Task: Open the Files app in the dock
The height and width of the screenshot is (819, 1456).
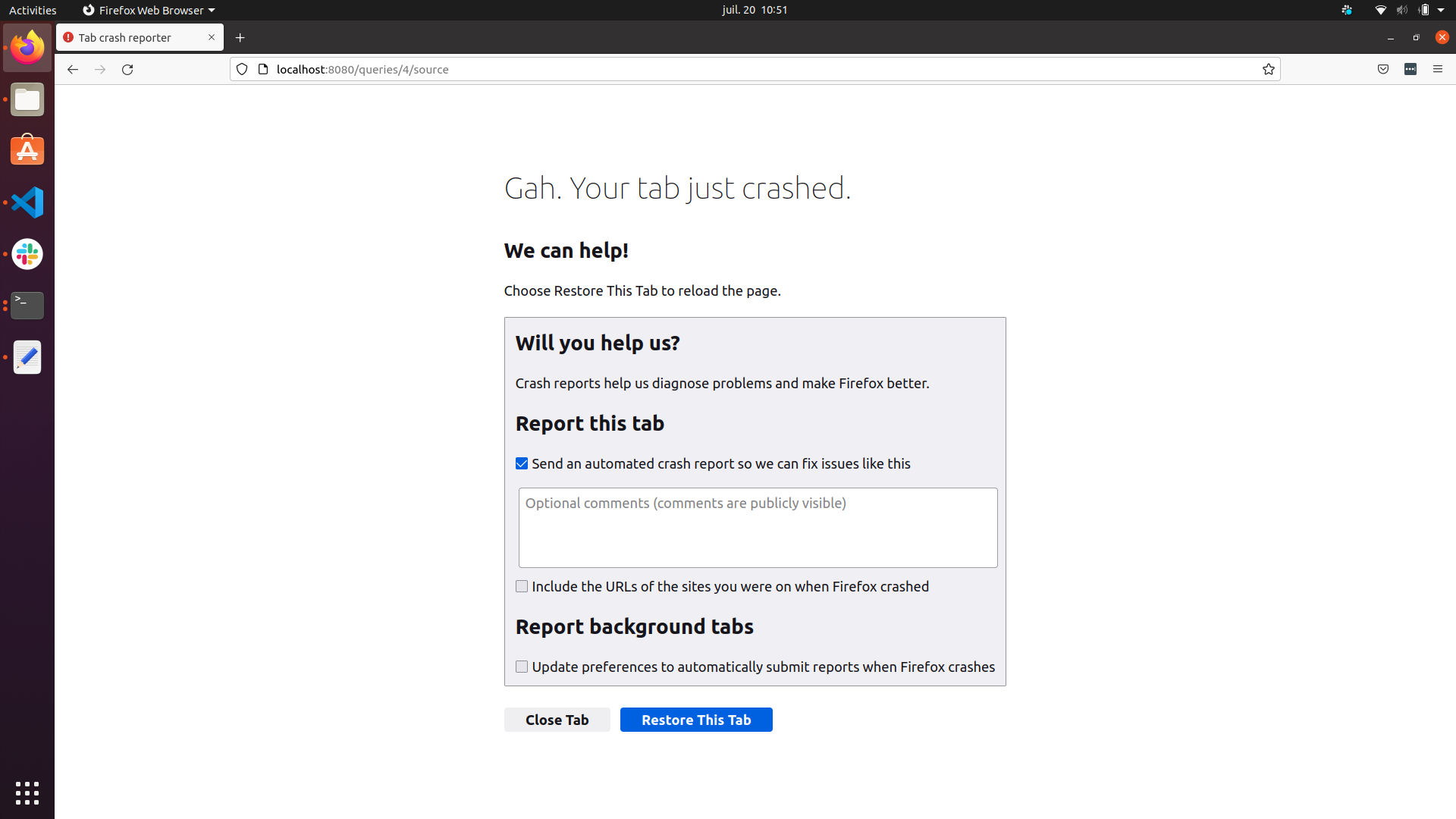Action: pyautogui.click(x=27, y=99)
